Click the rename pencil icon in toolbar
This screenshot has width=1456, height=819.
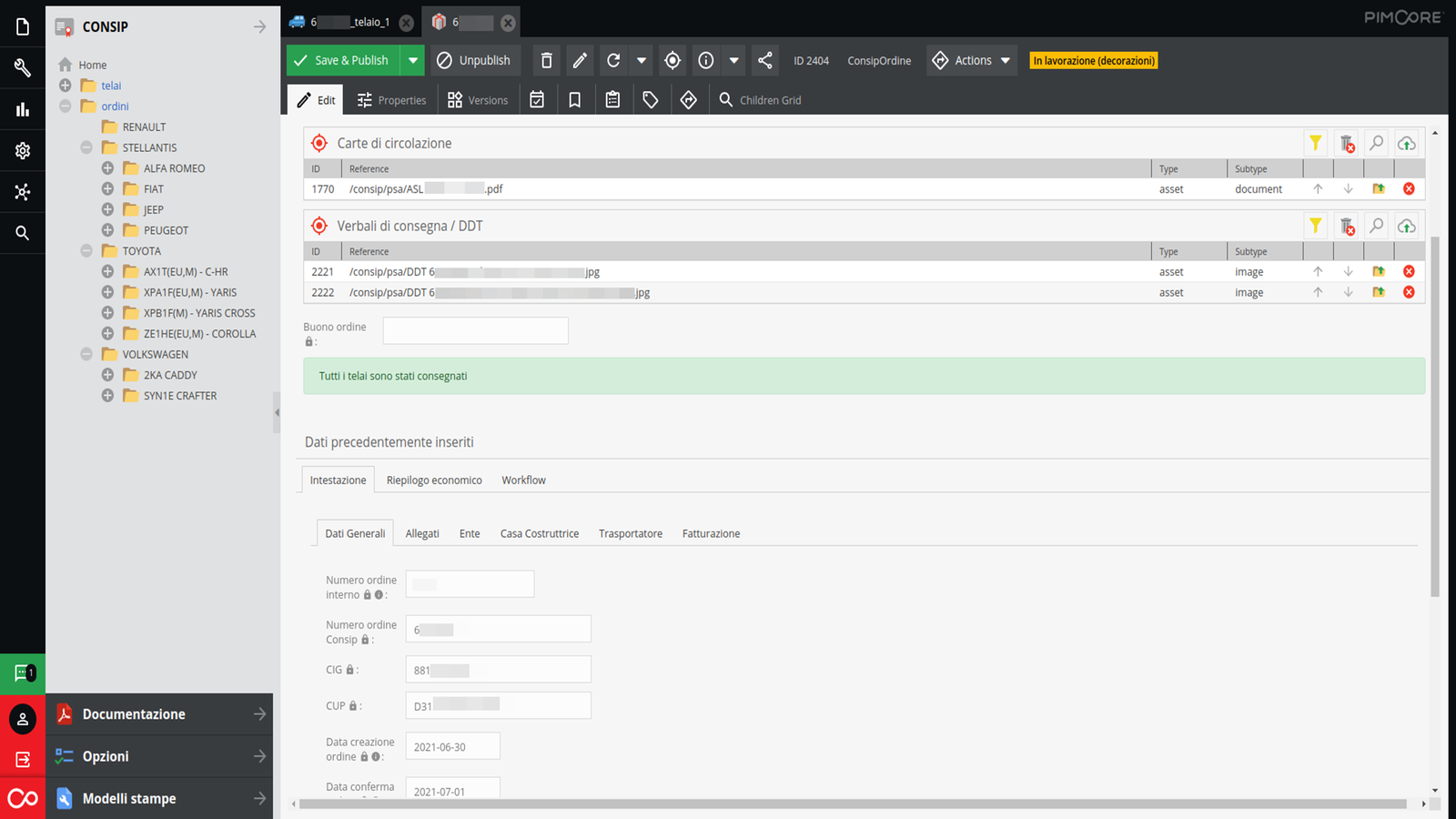tap(580, 60)
